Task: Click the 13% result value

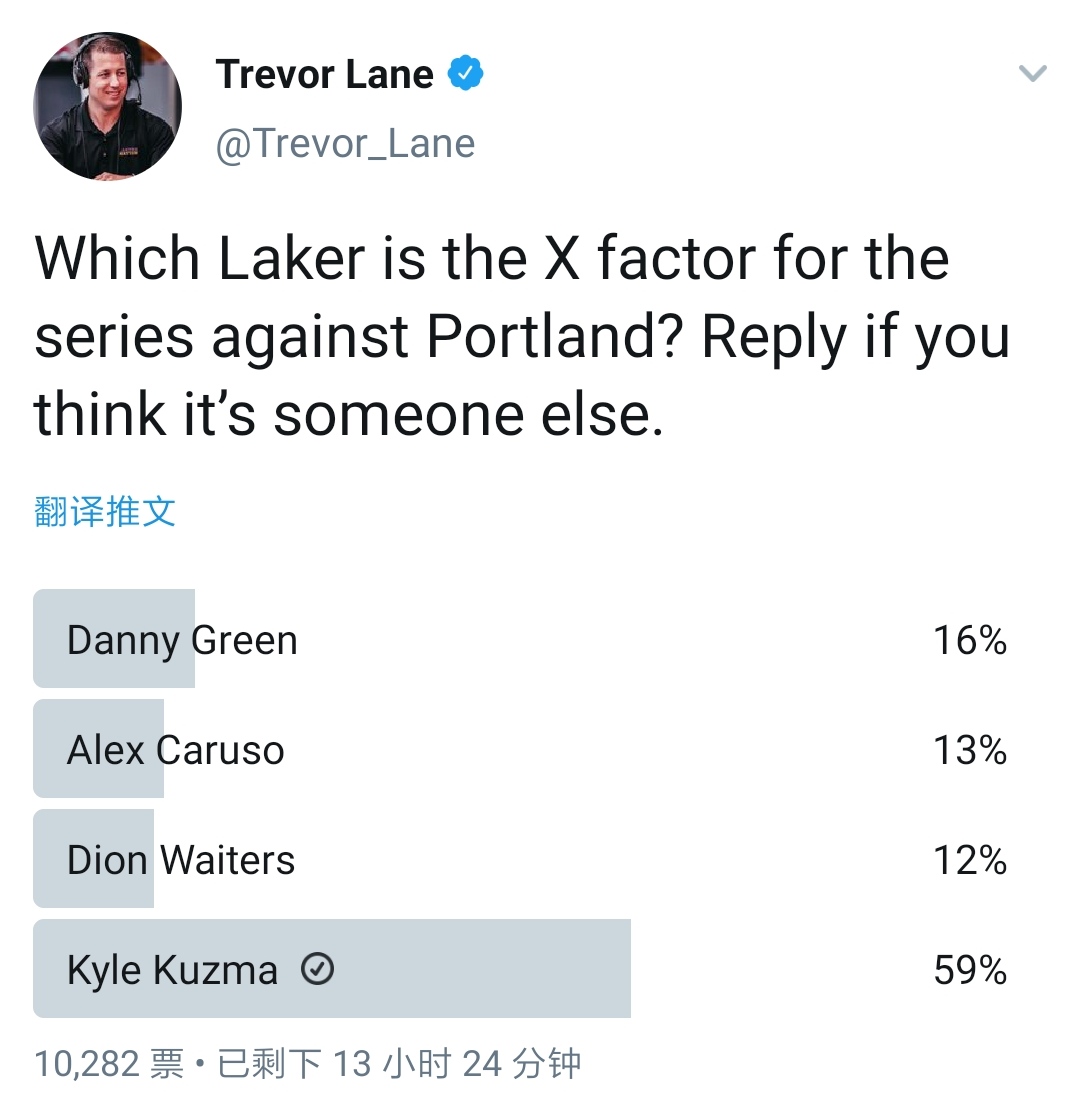Action: coord(969,750)
